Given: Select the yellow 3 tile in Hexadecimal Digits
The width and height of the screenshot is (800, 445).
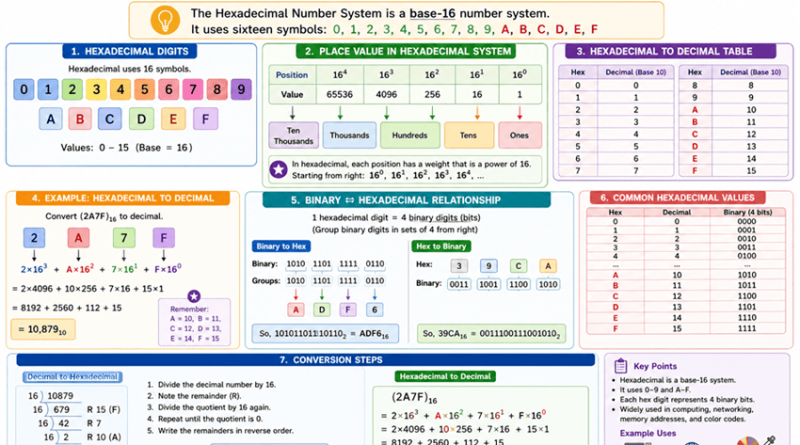Looking at the screenshot, I should 96,89.
